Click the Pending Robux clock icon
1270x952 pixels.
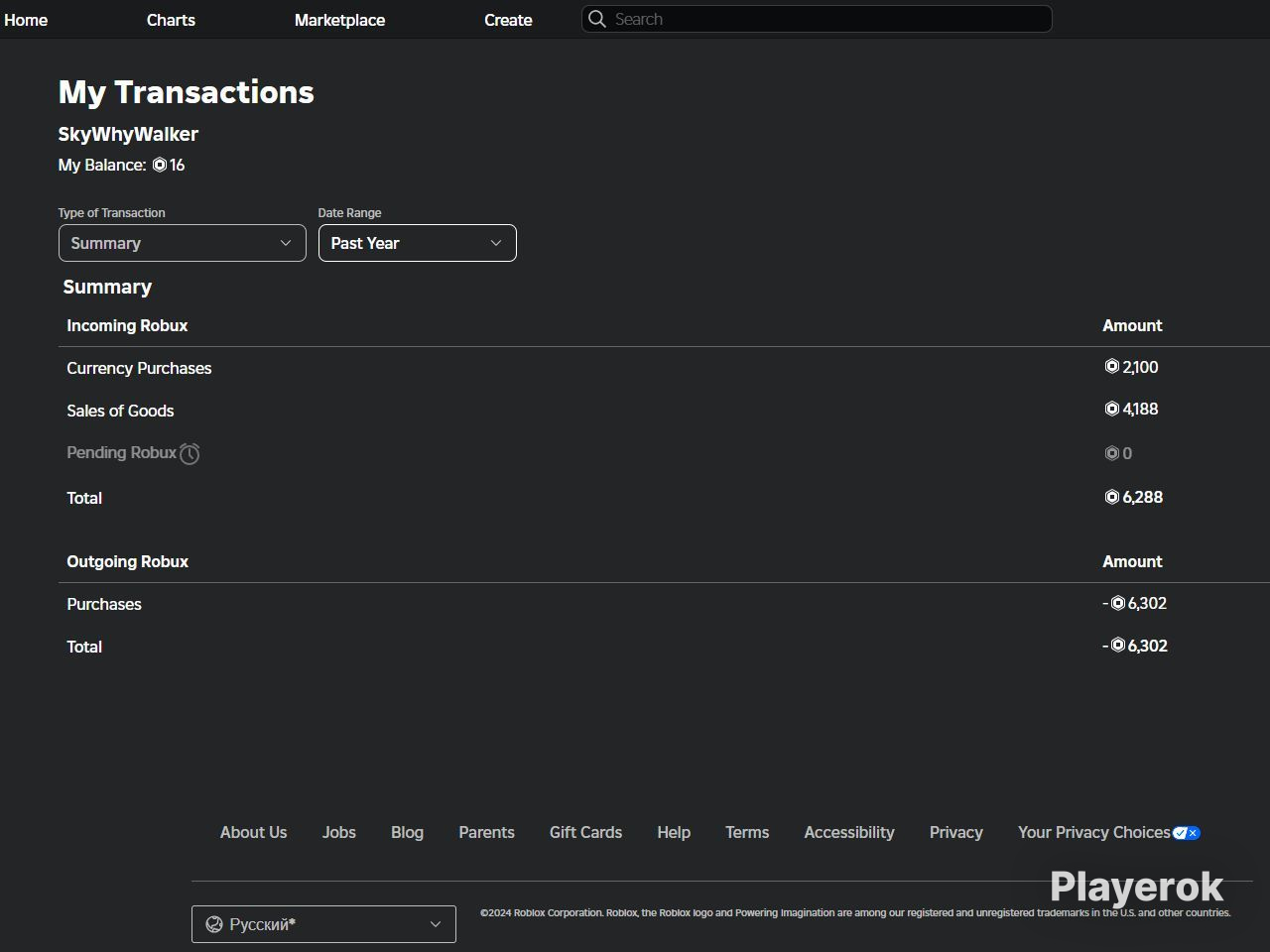pos(190,453)
